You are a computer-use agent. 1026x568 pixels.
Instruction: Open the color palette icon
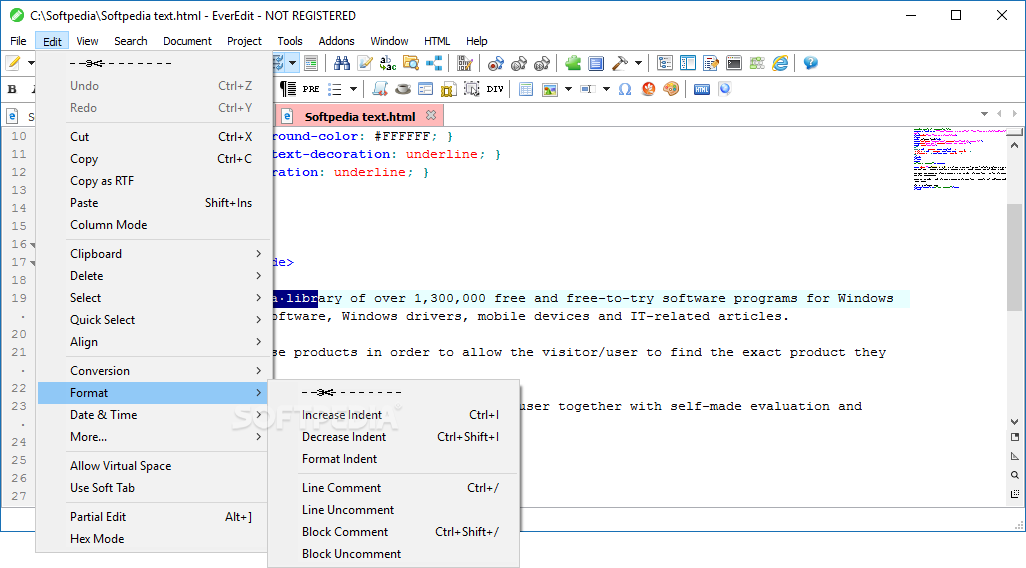[x=671, y=89]
